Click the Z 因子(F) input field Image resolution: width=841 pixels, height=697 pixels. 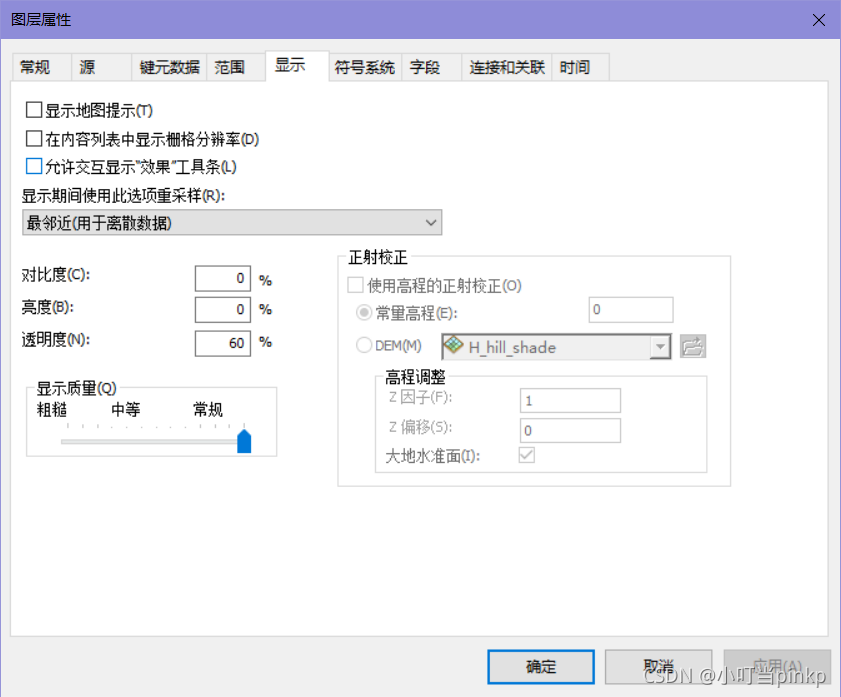570,401
